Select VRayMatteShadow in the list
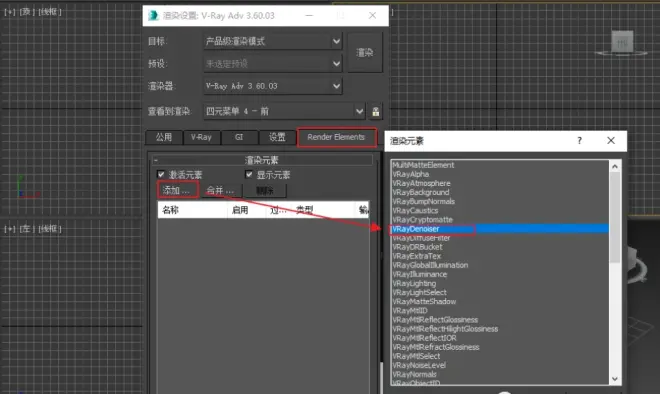660x394 pixels. pyautogui.click(x=424, y=301)
